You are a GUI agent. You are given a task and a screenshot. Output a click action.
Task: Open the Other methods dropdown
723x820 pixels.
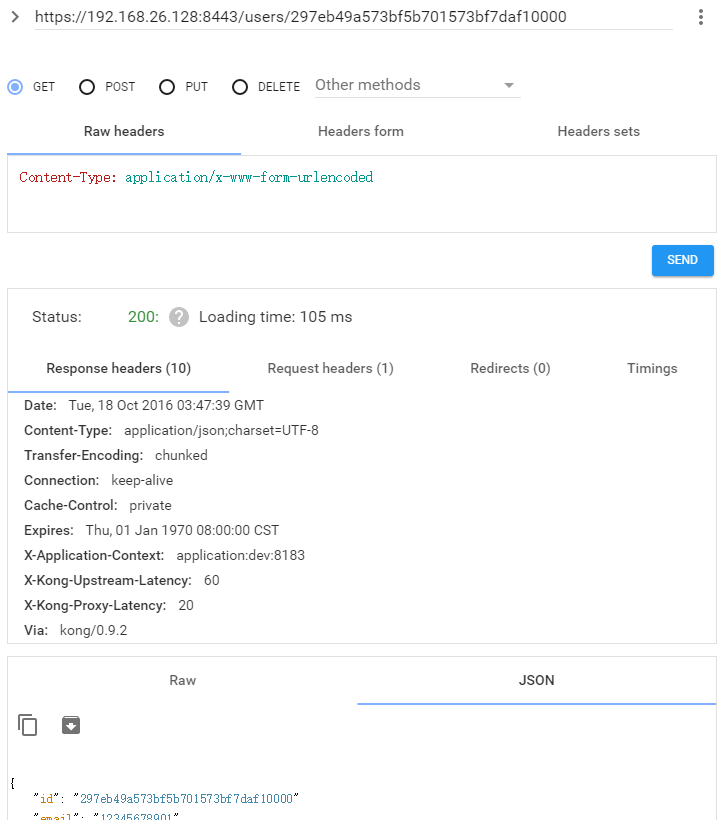click(x=417, y=85)
